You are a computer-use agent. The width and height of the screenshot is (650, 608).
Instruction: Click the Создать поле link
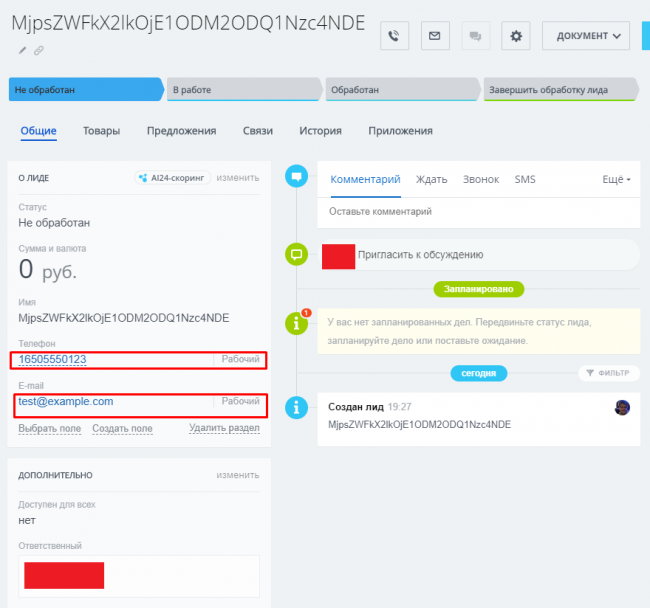point(122,428)
